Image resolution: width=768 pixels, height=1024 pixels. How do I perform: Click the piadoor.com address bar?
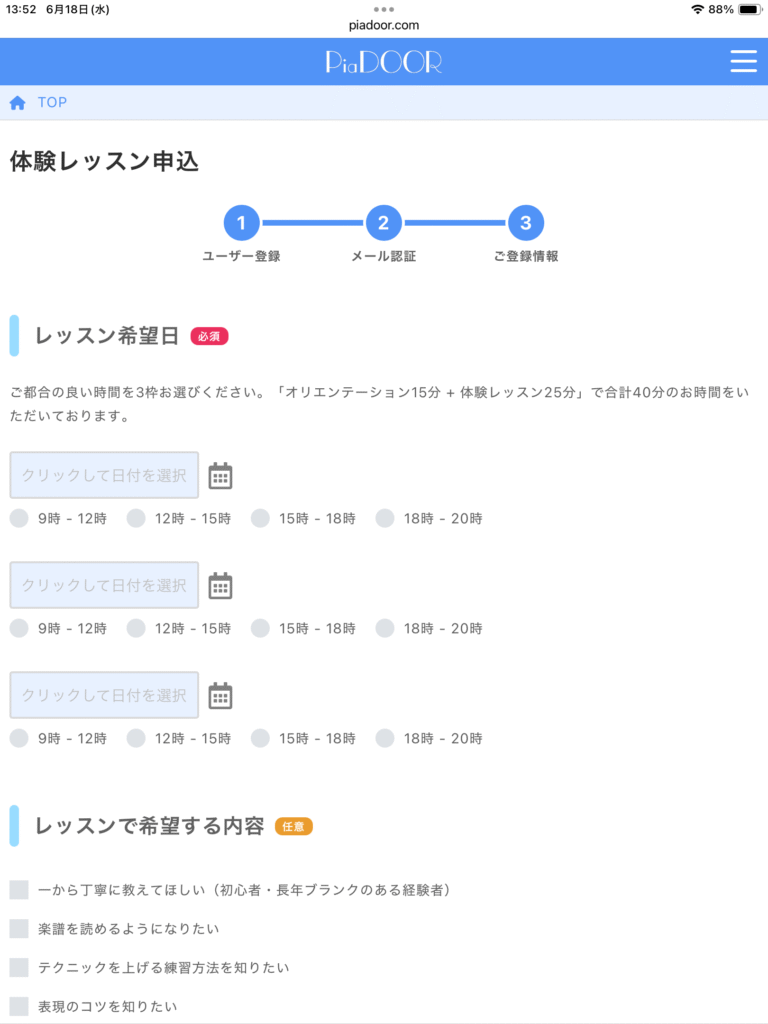click(384, 25)
